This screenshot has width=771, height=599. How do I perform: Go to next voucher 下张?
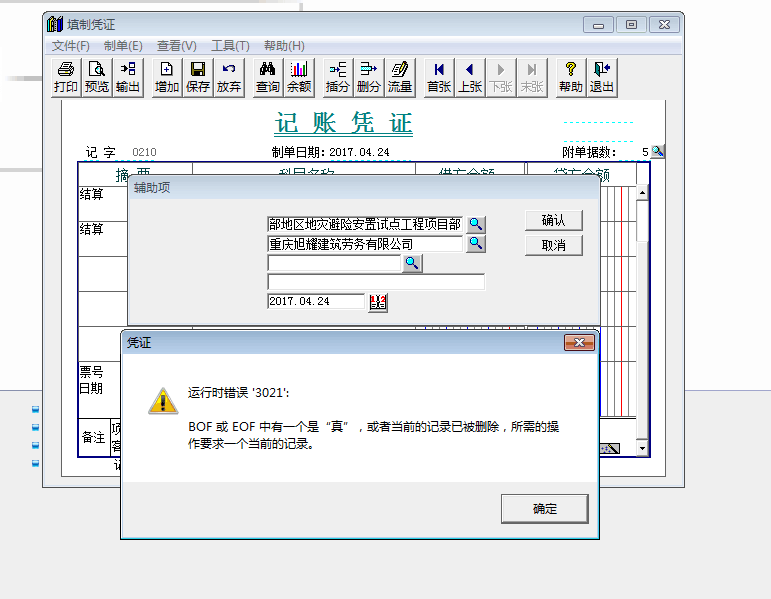click(x=501, y=77)
